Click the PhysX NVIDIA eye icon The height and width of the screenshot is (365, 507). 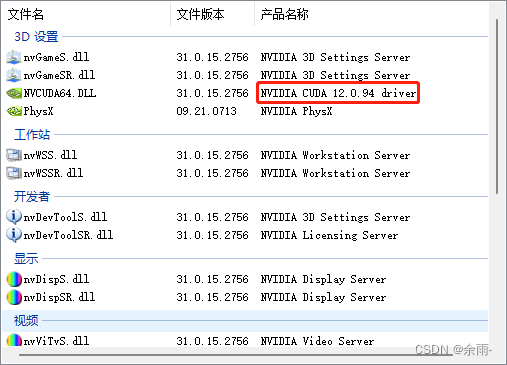(14, 111)
